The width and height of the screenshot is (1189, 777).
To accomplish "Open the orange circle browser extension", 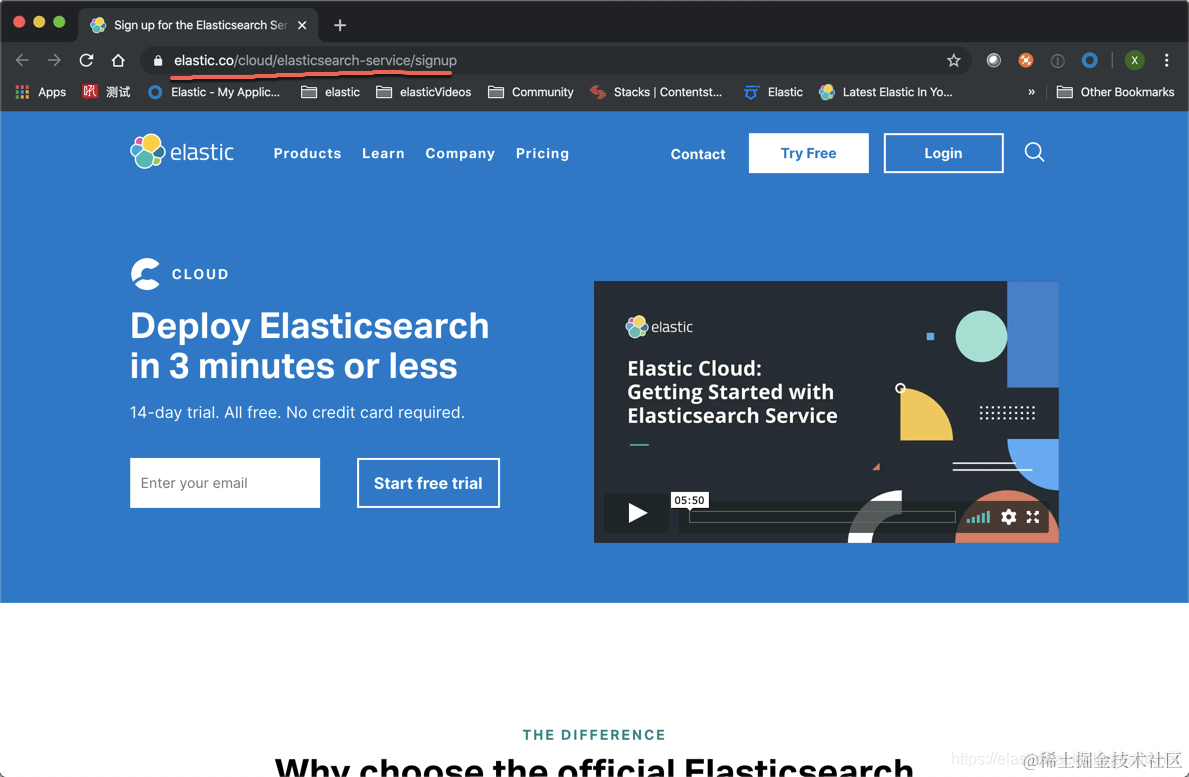I will click(1025, 60).
